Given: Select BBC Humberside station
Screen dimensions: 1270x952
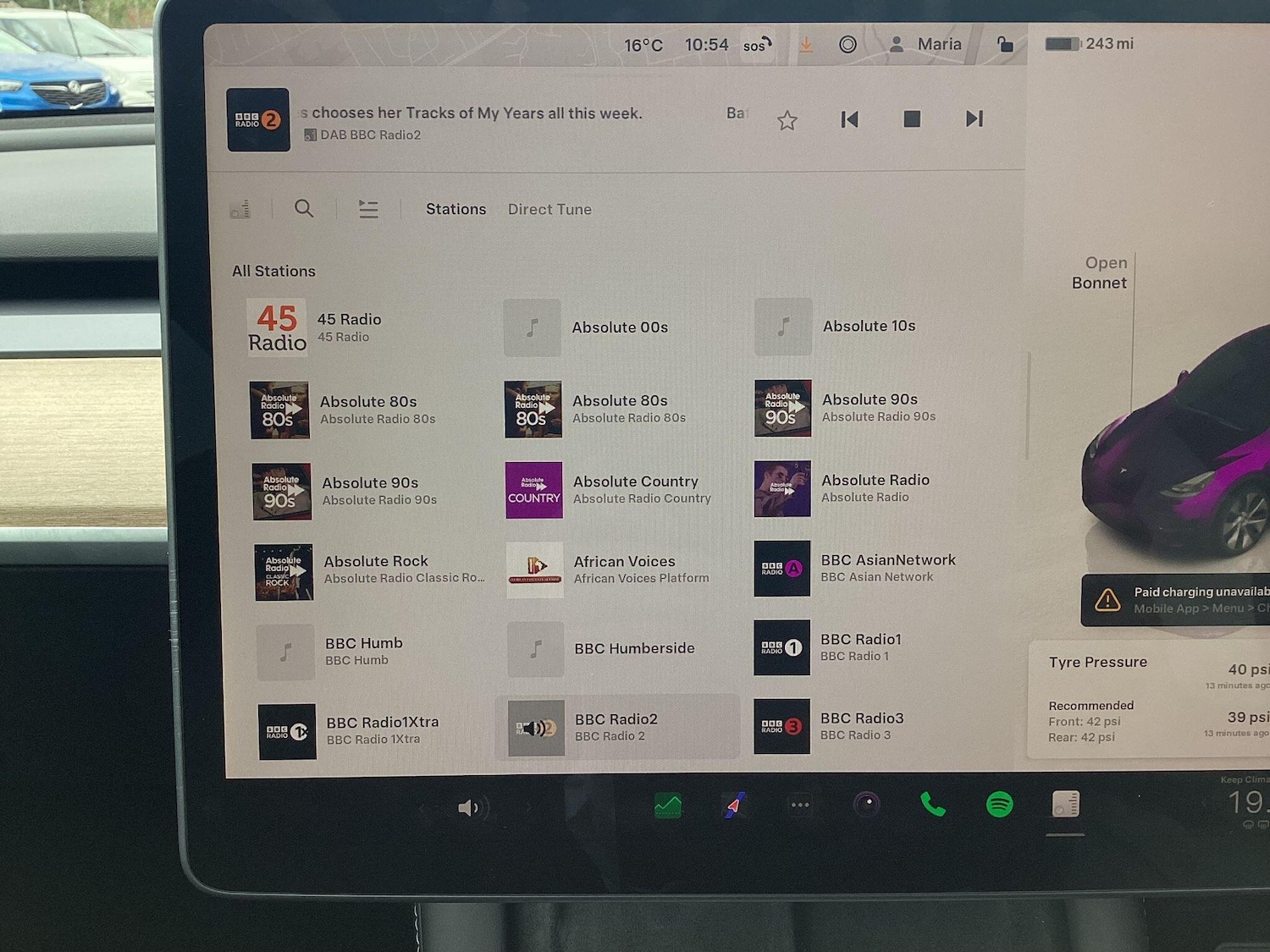Looking at the screenshot, I should (622, 649).
